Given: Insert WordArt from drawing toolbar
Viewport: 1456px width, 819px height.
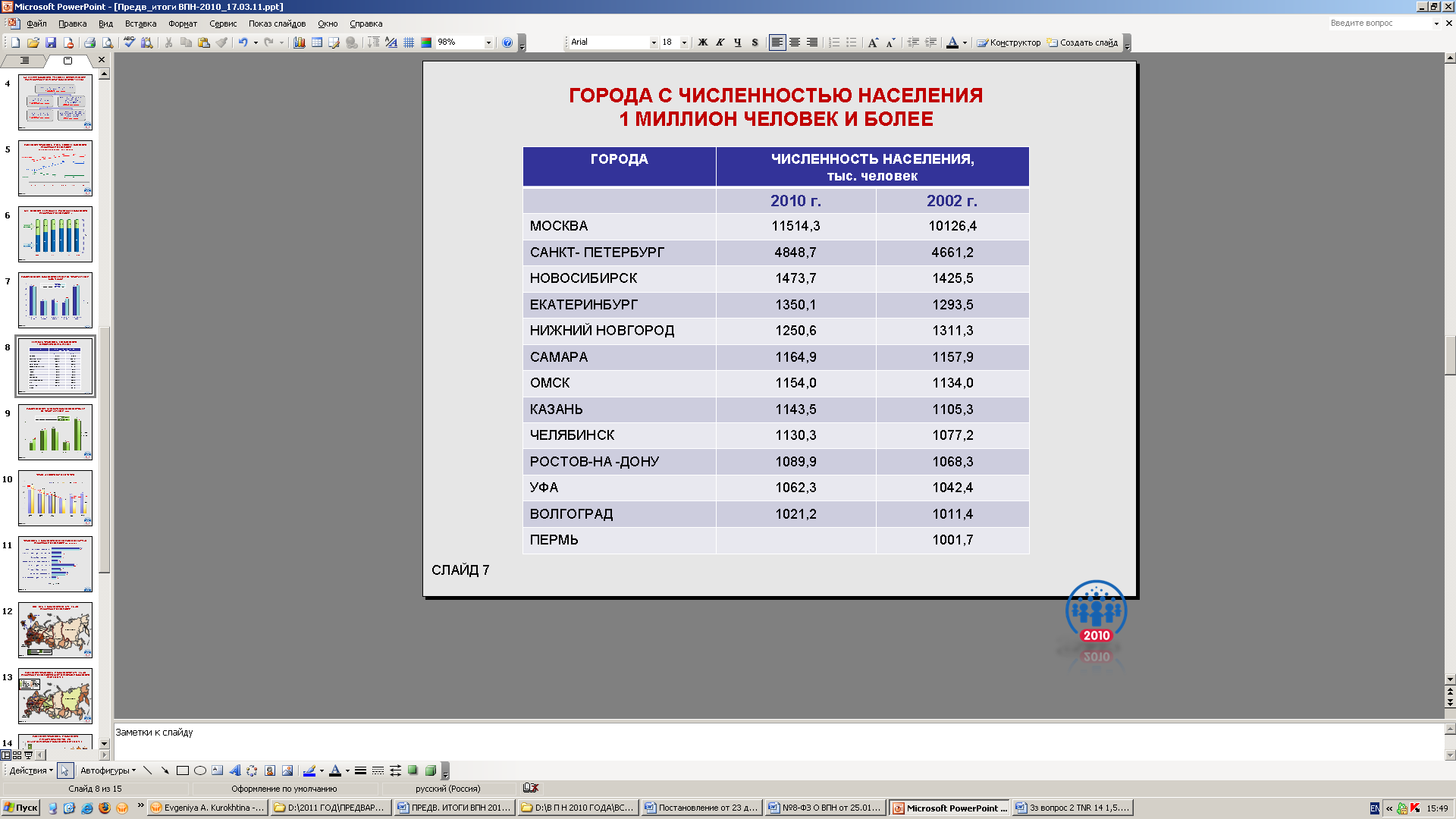Looking at the screenshot, I should (234, 770).
